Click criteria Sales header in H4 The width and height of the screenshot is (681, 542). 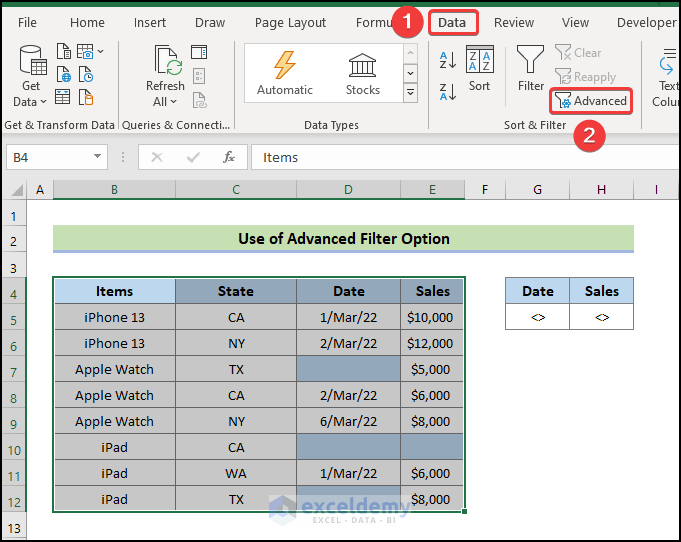coord(602,291)
